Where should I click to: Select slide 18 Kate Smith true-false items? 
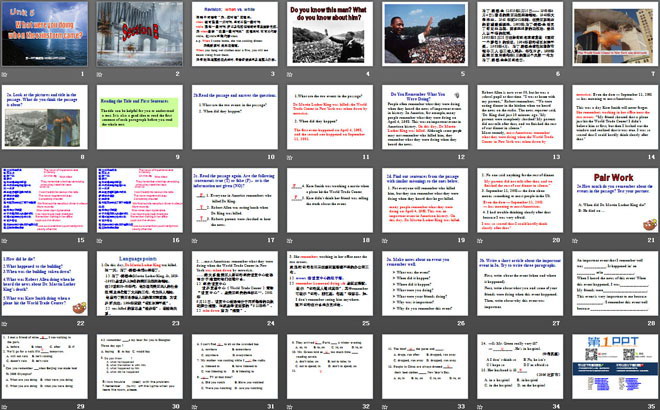(x=330, y=200)
